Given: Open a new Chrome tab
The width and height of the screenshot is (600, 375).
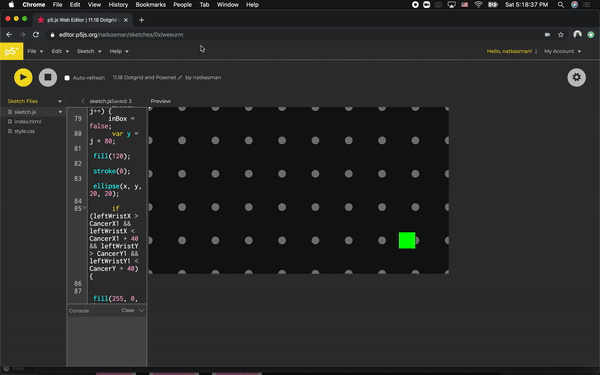Looking at the screenshot, I should pos(142,20).
